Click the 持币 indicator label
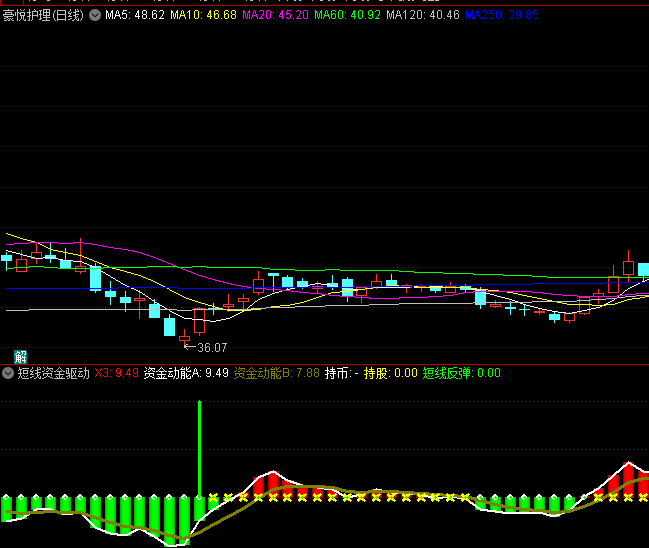The width and height of the screenshot is (649, 548). [x=341, y=373]
